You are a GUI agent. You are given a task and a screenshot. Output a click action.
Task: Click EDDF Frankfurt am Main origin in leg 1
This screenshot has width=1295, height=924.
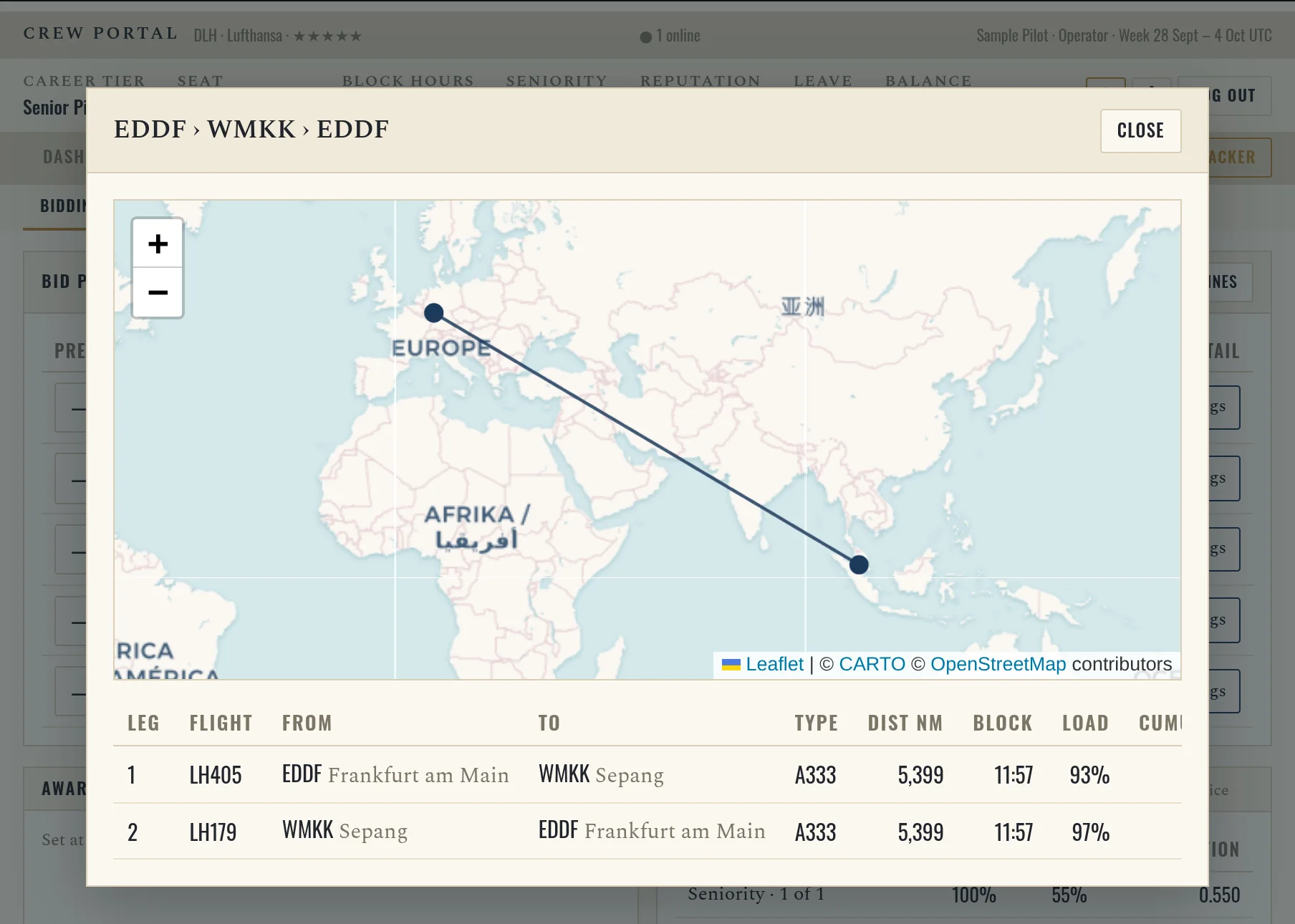(395, 774)
